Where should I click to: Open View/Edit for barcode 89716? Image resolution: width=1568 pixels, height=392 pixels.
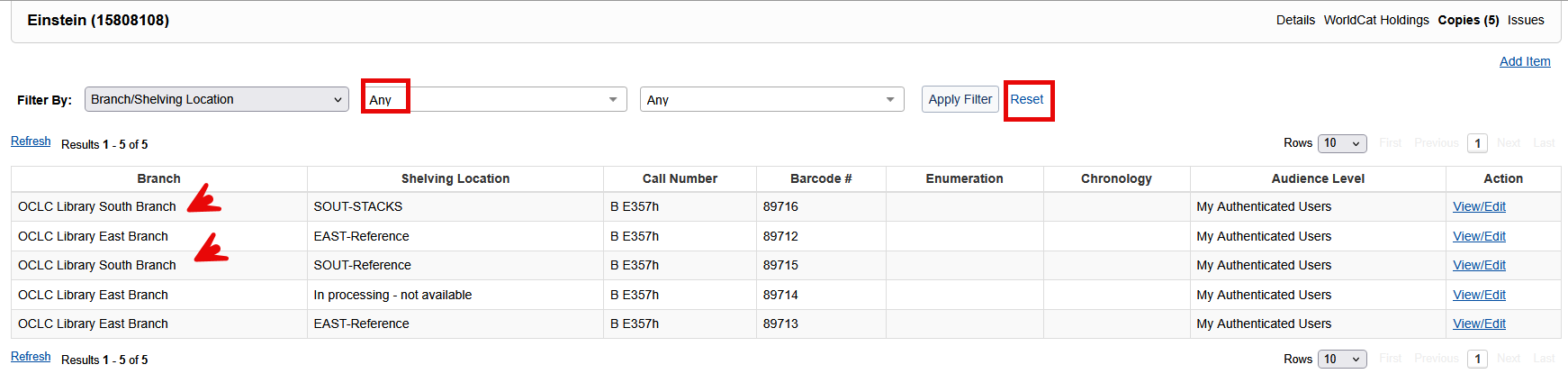click(x=1478, y=206)
